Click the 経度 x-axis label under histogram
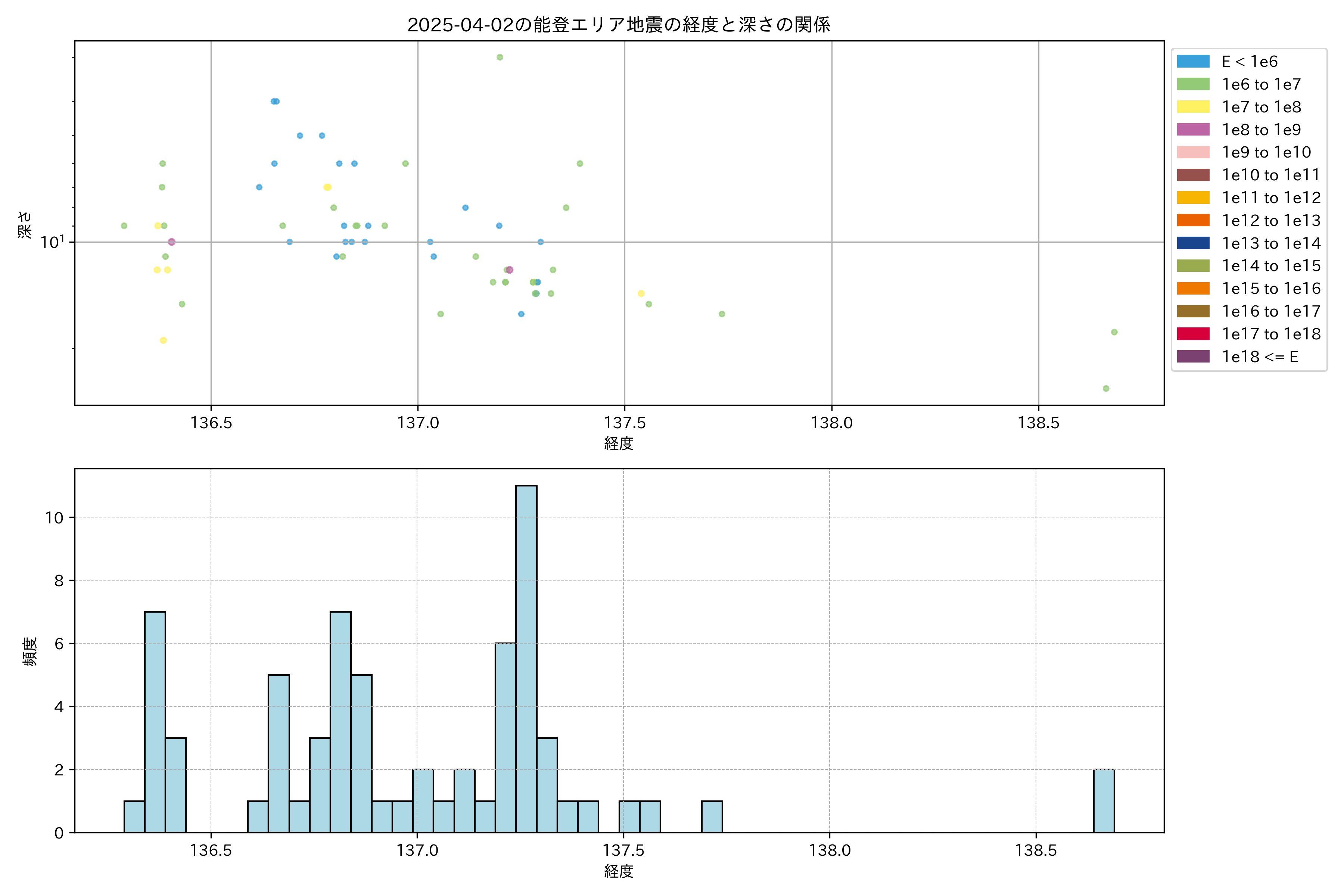The height and width of the screenshot is (896, 1344). coord(618,871)
